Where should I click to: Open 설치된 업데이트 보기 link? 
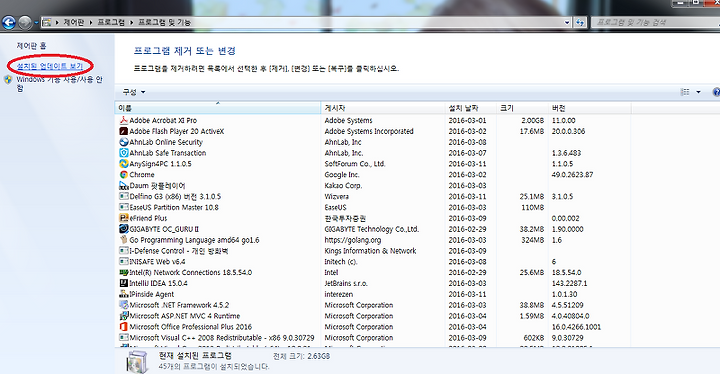tap(50, 66)
